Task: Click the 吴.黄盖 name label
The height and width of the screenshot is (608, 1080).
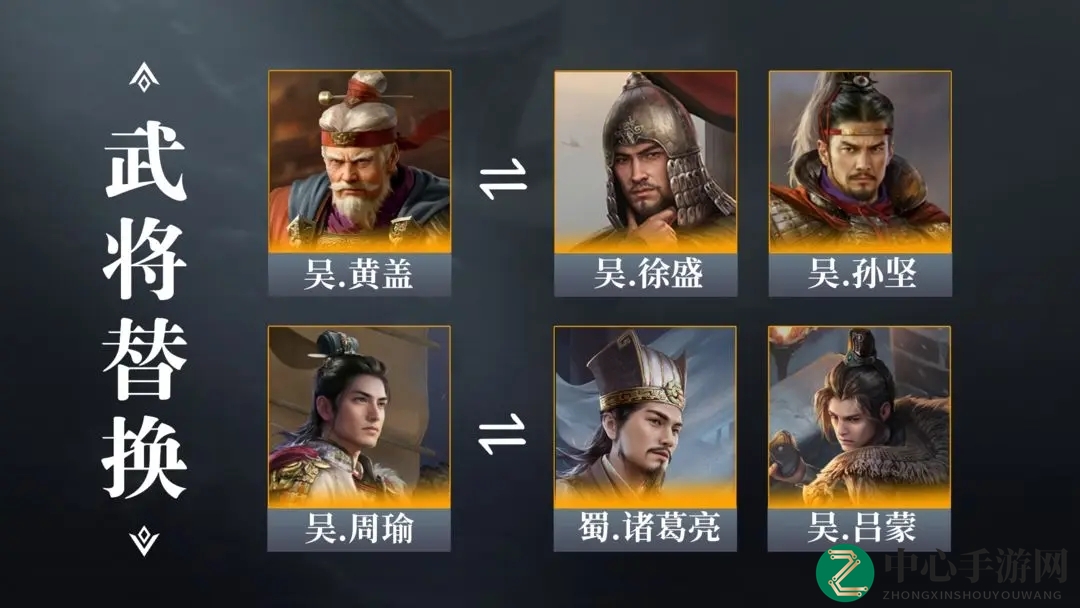Action: click(x=360, y=274)
